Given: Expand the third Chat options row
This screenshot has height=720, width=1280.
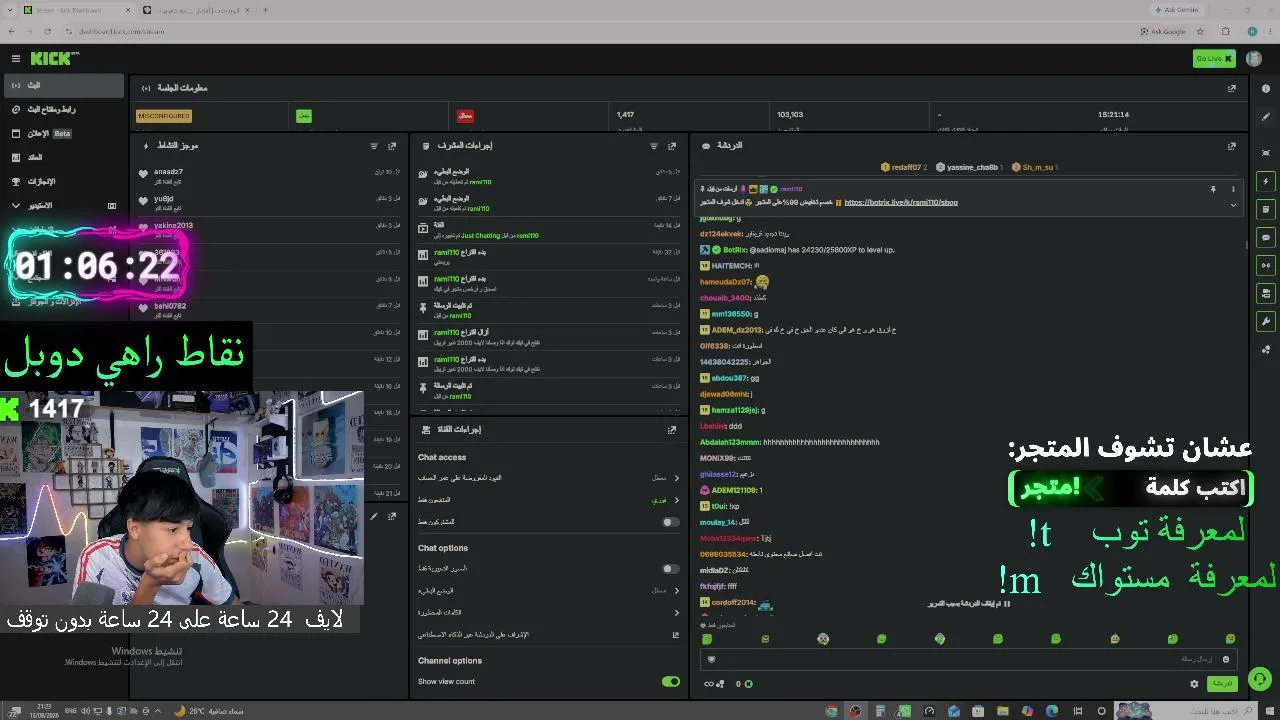Looking at the screenshot, I should pos(548,613).
